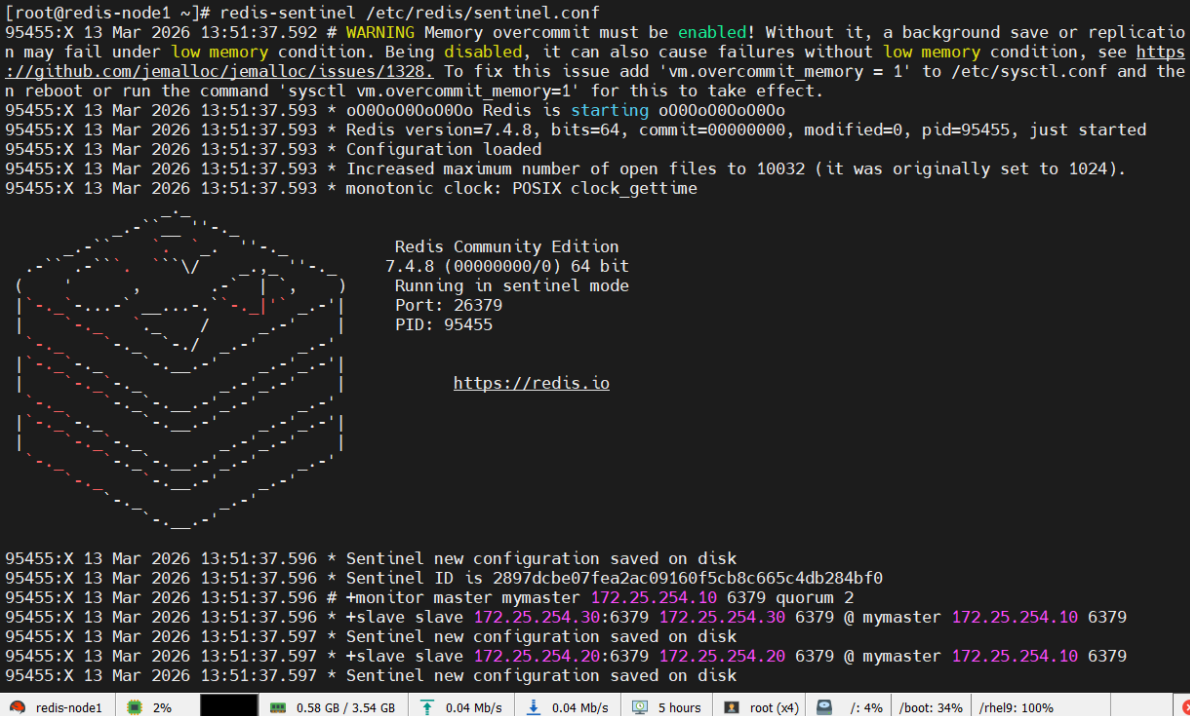The height and width of the screenshot is (716, 1190).
Task: Click the yellow 'WARNING' word
Action: tap(380, 33)
